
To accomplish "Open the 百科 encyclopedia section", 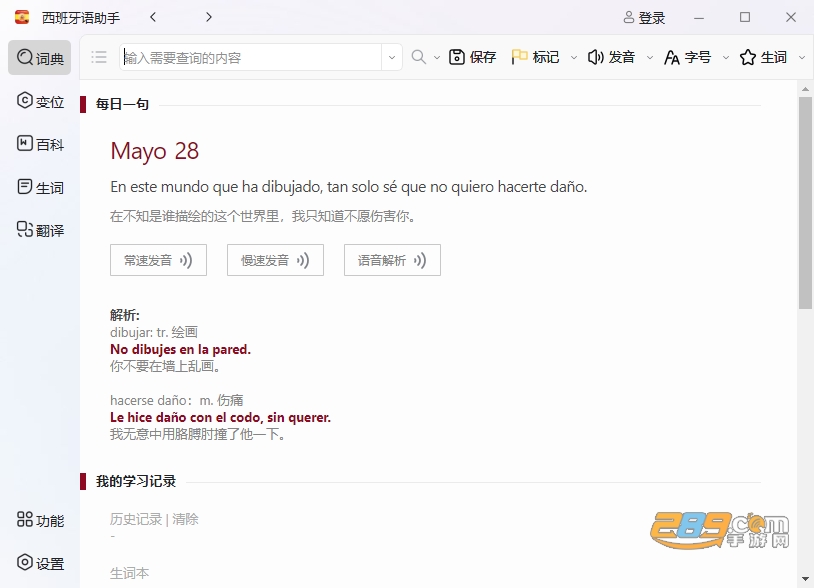I will 39,144.
